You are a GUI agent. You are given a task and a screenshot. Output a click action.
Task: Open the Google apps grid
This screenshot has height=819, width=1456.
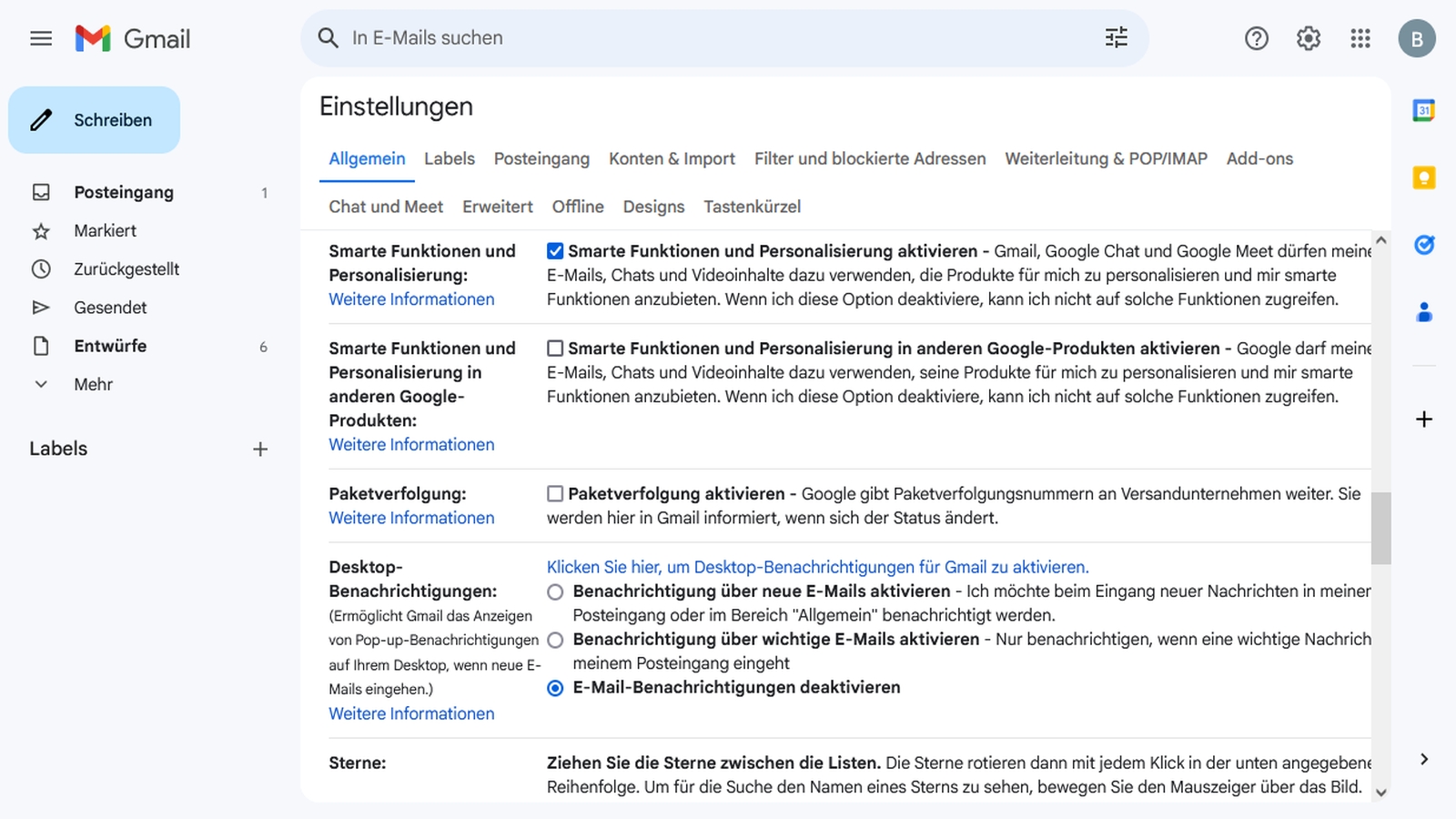tap(1360, 38)
